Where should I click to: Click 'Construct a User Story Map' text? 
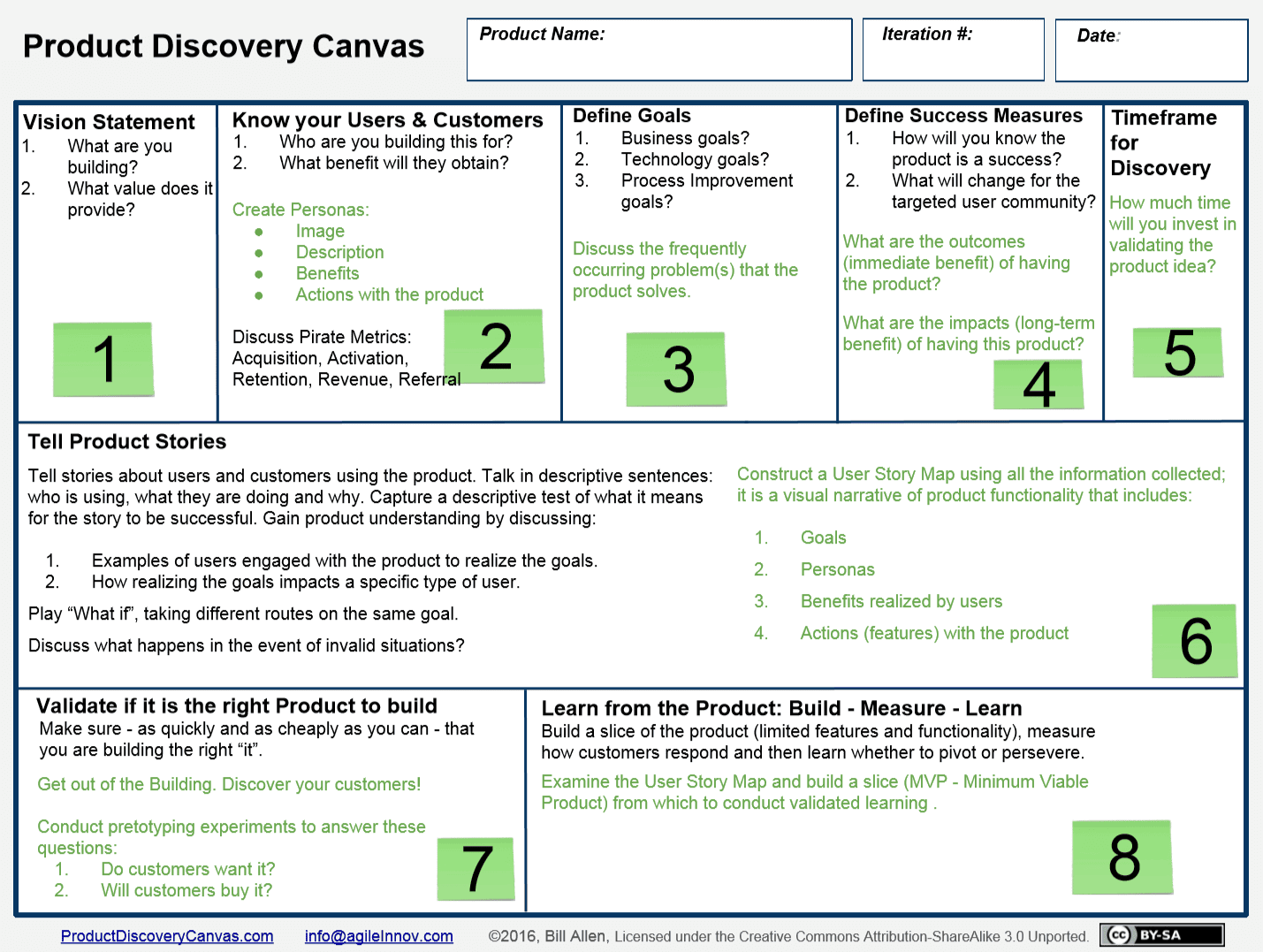tap(981, 484)
